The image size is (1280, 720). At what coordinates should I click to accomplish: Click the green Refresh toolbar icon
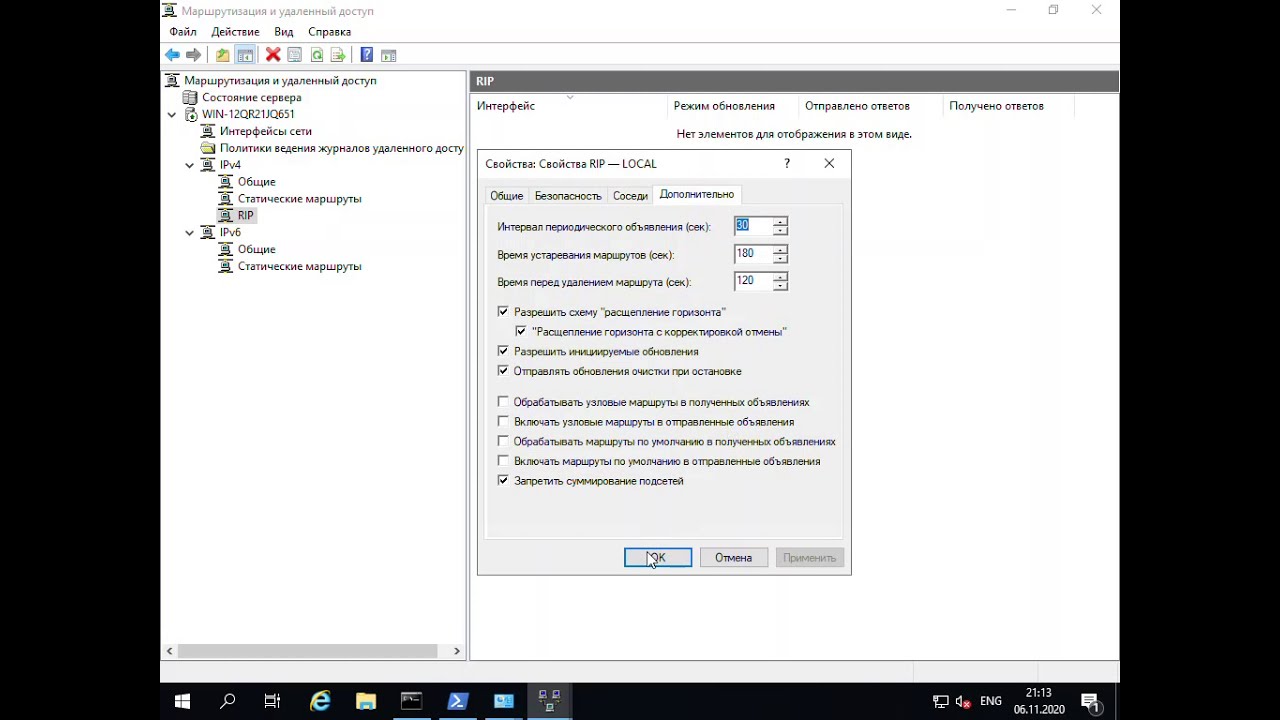(x=316, y=55)
